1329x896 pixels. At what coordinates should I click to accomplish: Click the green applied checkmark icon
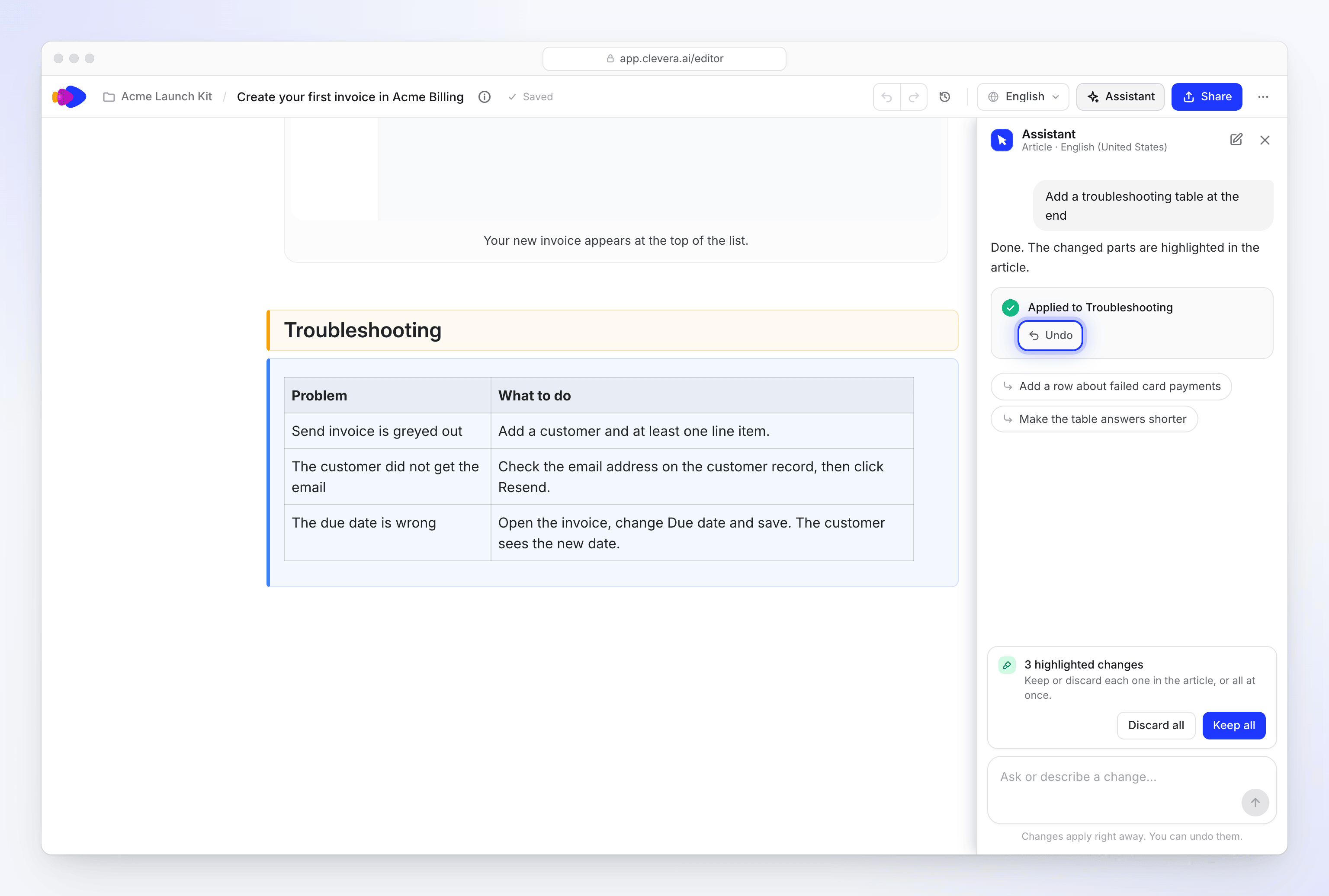coord(1010,307)
